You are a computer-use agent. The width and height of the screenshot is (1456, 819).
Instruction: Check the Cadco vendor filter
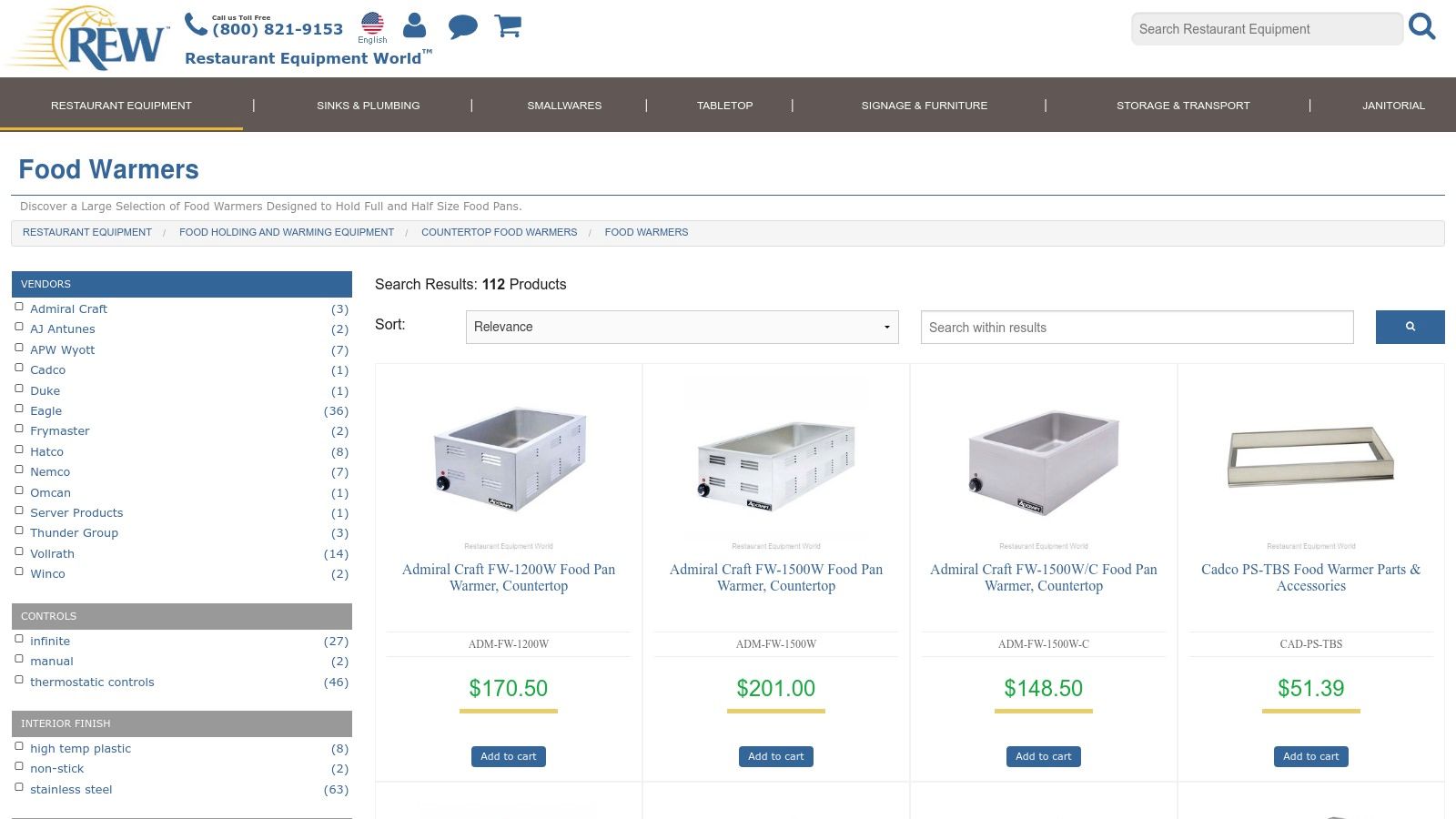point(19,368)
